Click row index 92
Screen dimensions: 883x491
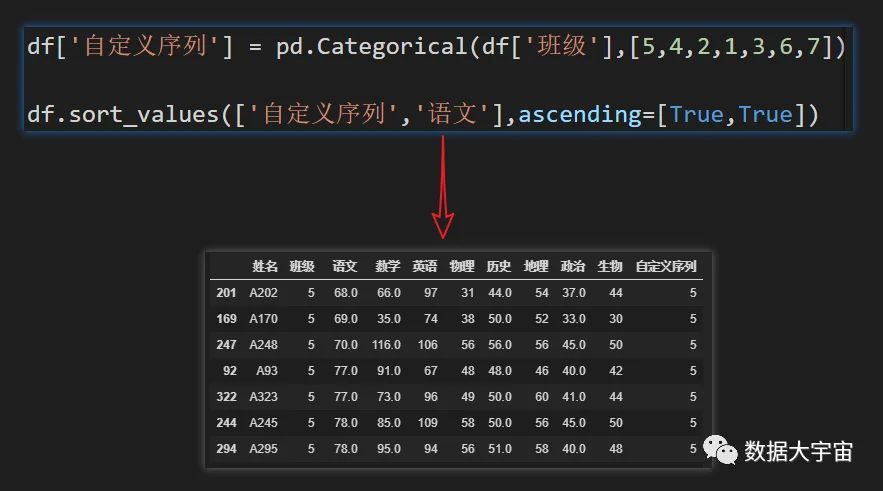[230, 371]
